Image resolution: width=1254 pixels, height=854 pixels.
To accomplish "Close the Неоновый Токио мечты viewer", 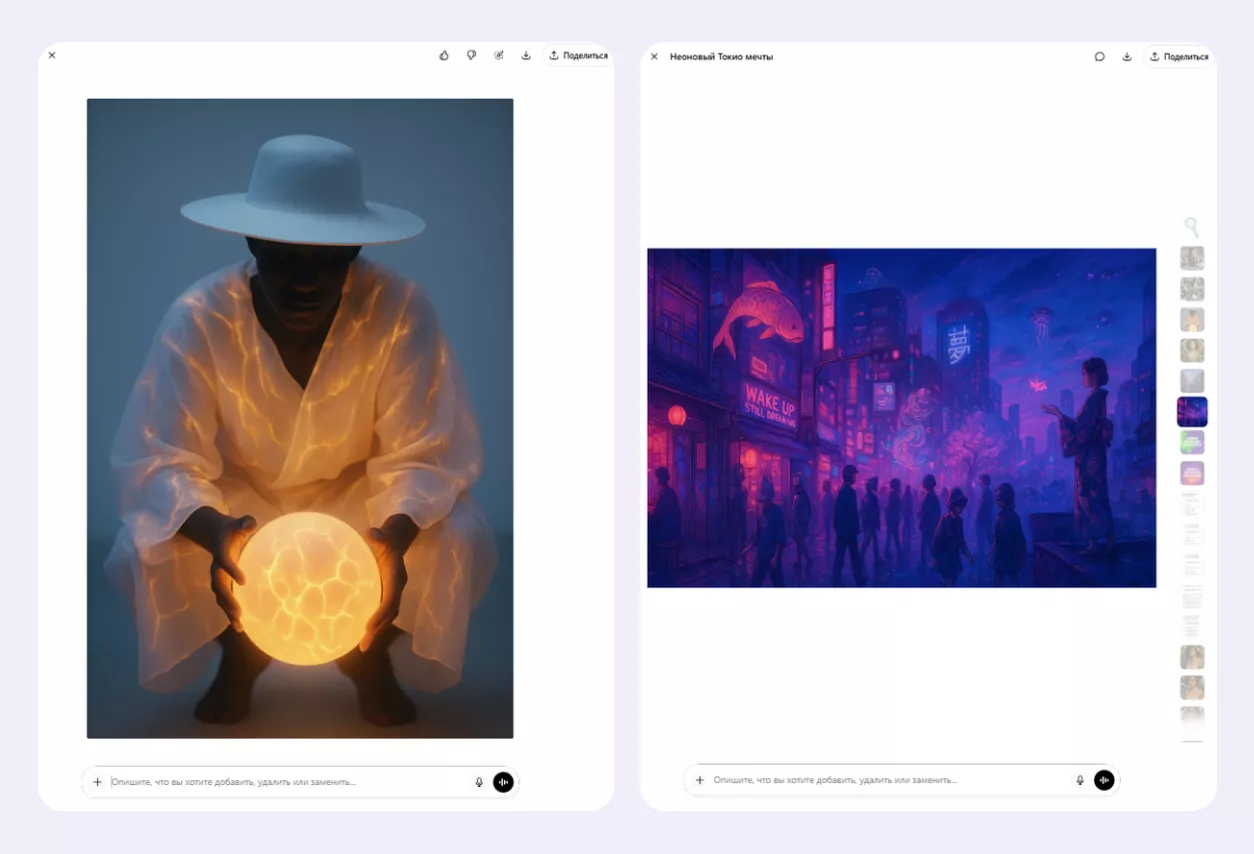I will [x=654, y=57].
